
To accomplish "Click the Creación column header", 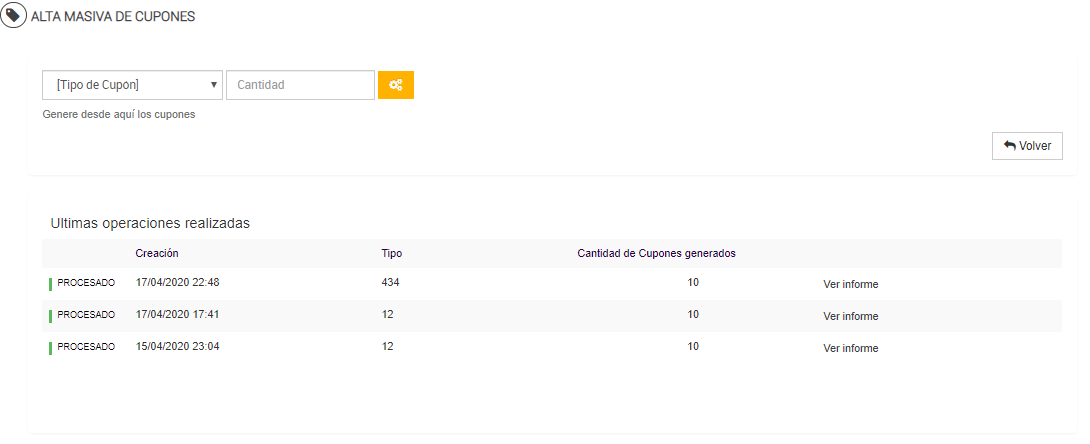I will [x=157, y=253].
